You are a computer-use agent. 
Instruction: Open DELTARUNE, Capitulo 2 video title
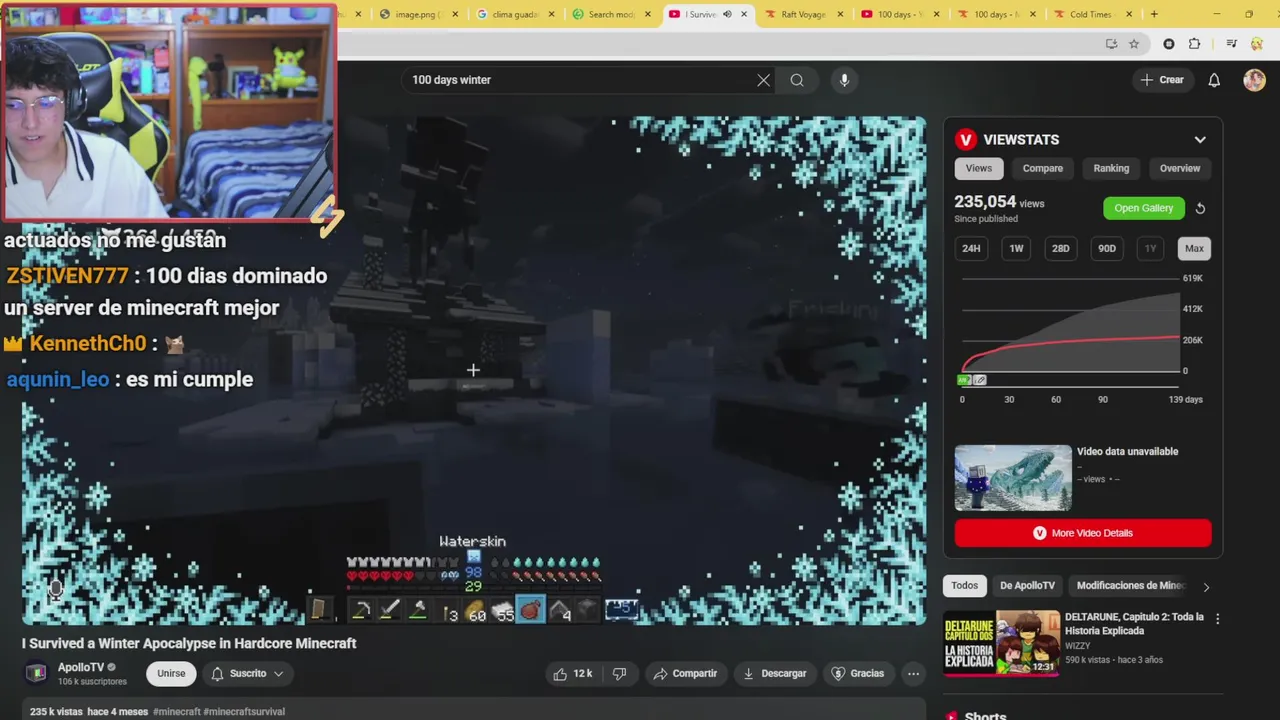click(1134, 623)
